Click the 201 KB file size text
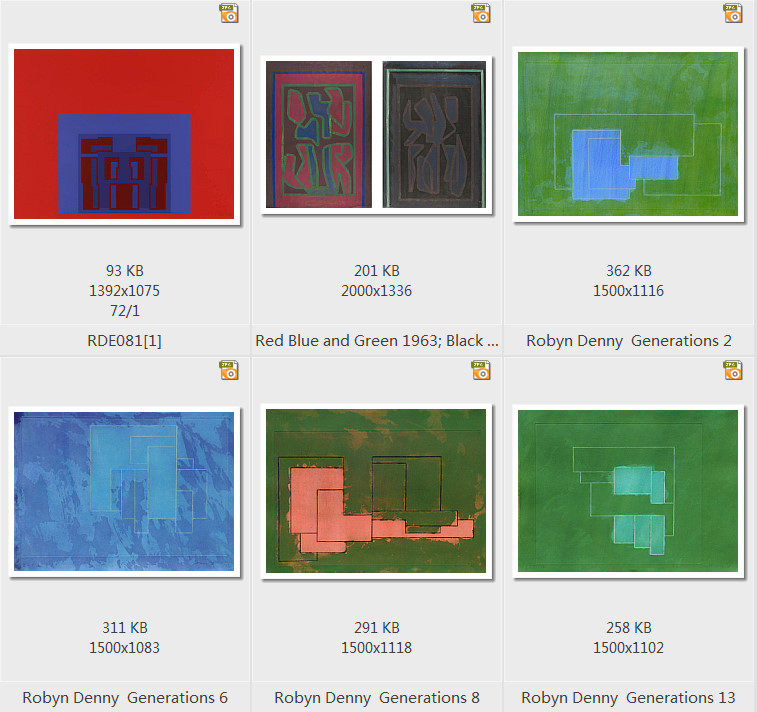Image resolution: width=757 pixels, height=712 pixels. [377, 271]
